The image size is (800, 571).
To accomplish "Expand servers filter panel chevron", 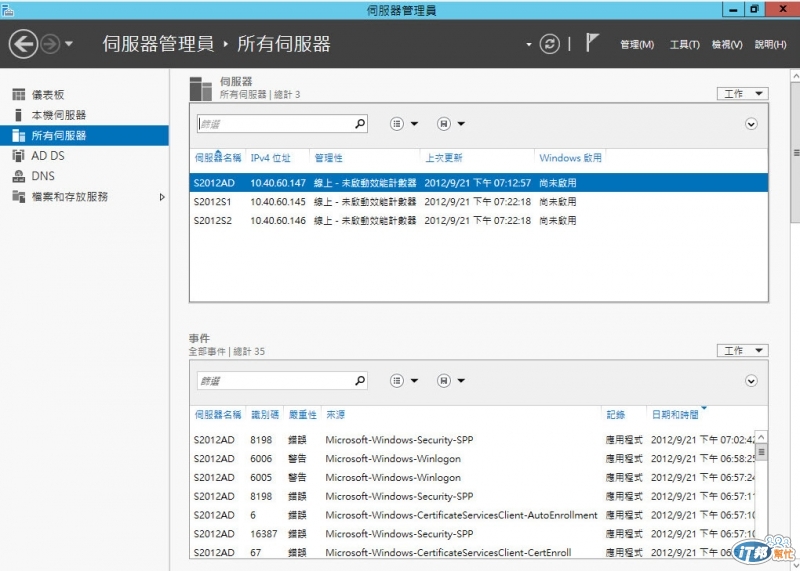I will (x=751, y=124).
